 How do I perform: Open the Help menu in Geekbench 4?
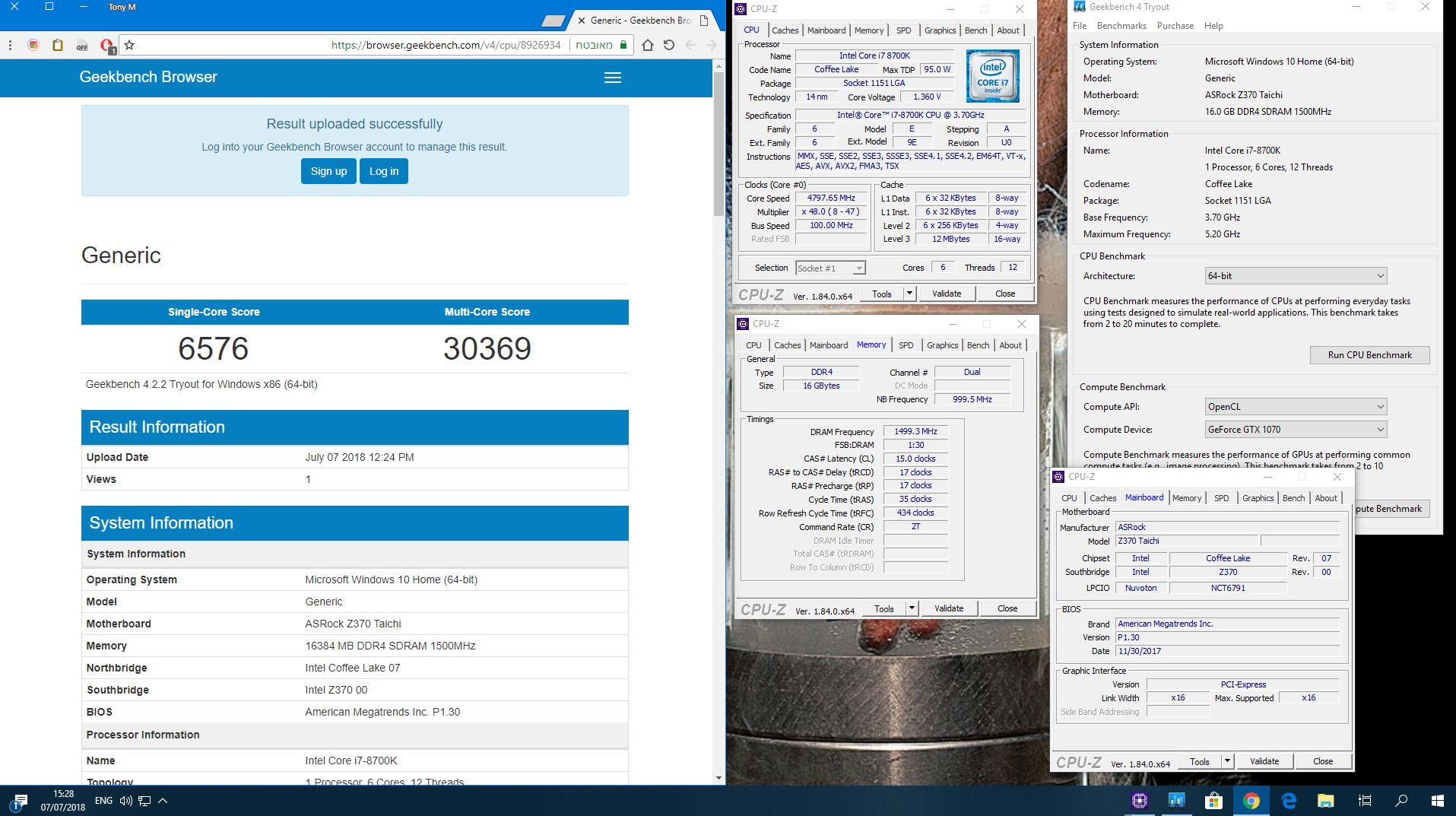tap(1213, 26)
